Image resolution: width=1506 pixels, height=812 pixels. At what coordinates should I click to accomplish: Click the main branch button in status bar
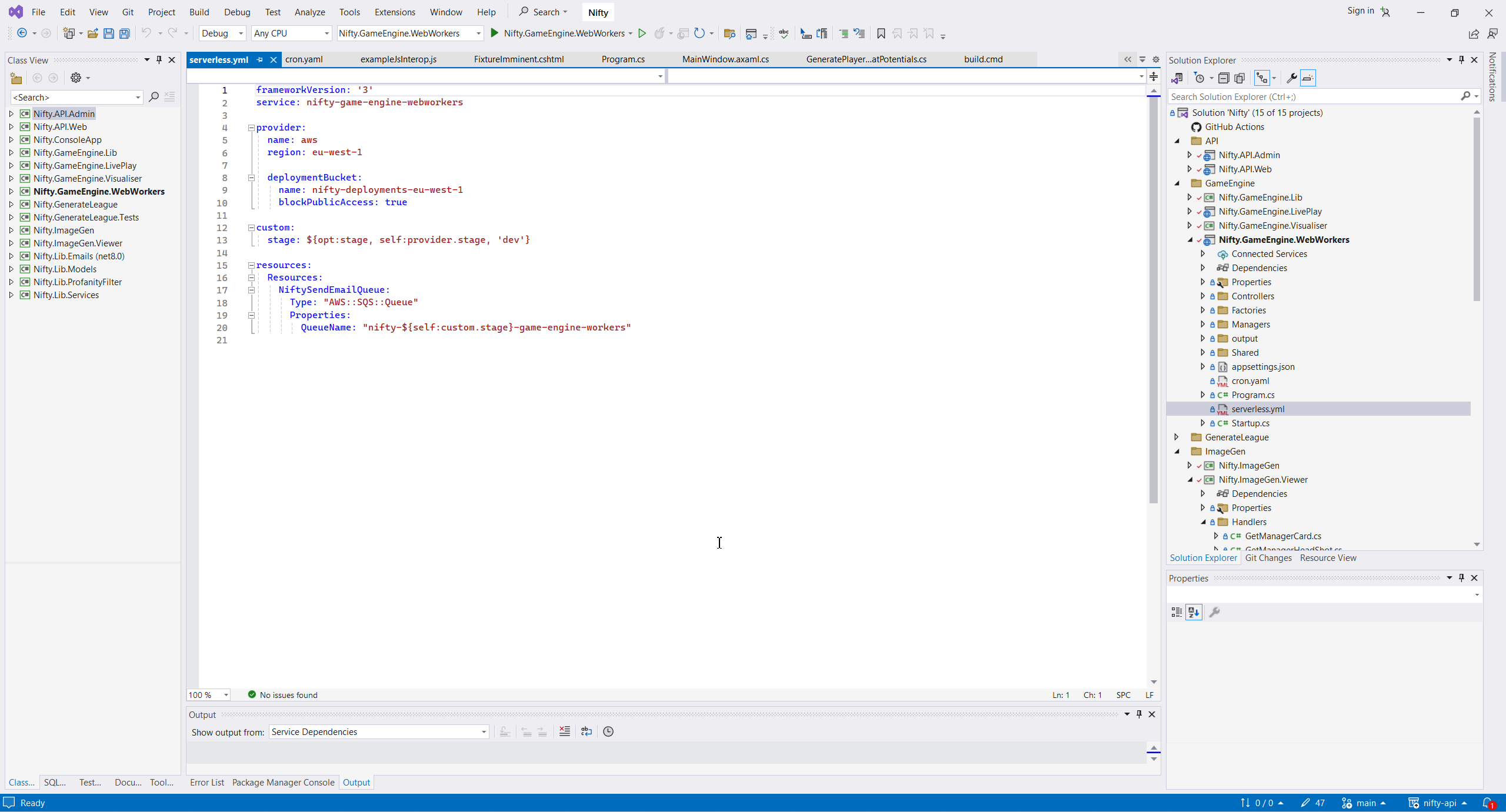[x=1365, y=803]
